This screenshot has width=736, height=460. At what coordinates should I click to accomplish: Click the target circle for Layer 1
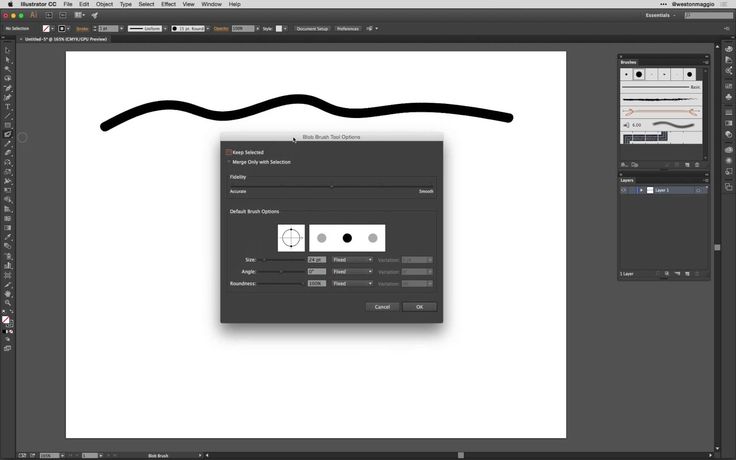tap(698, 190)
